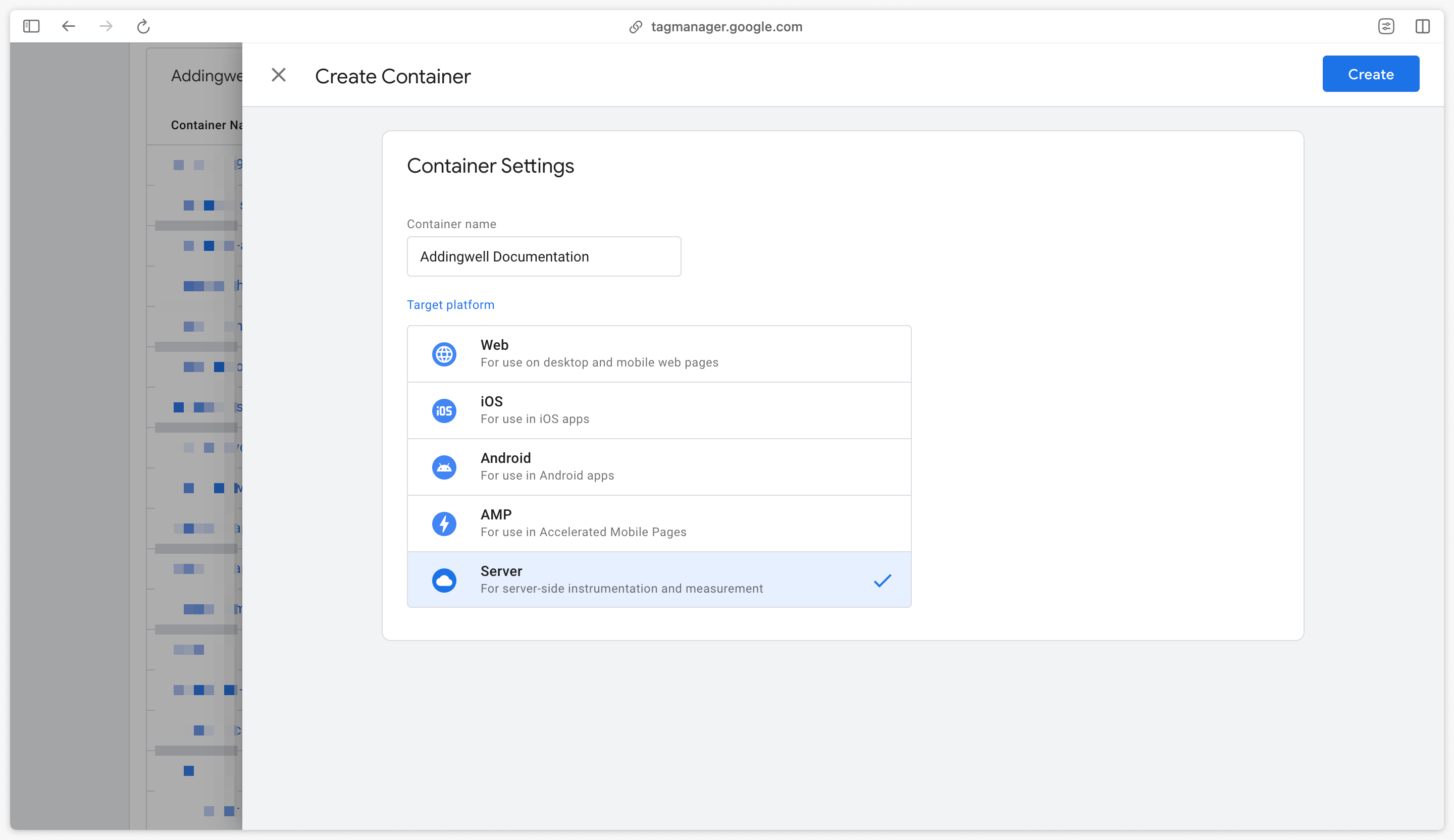Click the cloud icon for Server platform
Viewport: 1454px width, 840px height.
click(x=444, y=579)
